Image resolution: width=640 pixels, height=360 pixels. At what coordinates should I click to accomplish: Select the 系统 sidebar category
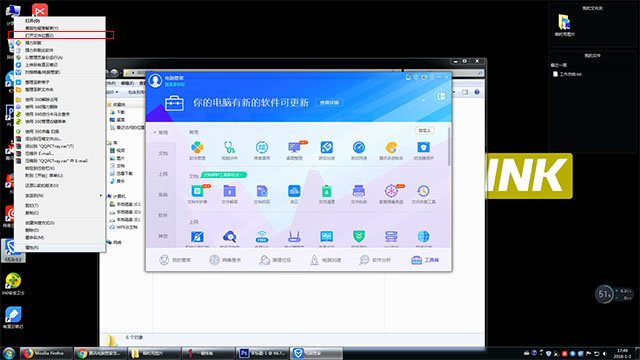click(x=163, y=195)
